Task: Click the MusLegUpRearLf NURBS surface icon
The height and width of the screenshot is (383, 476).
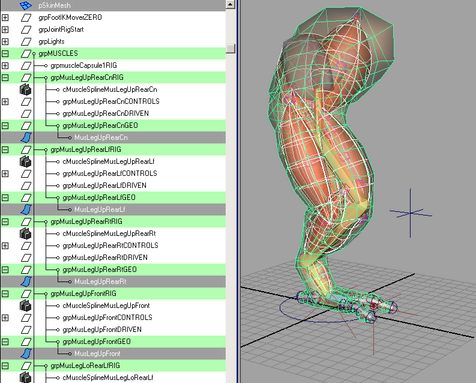Action: pyautogui.click(x=26, y=209)
